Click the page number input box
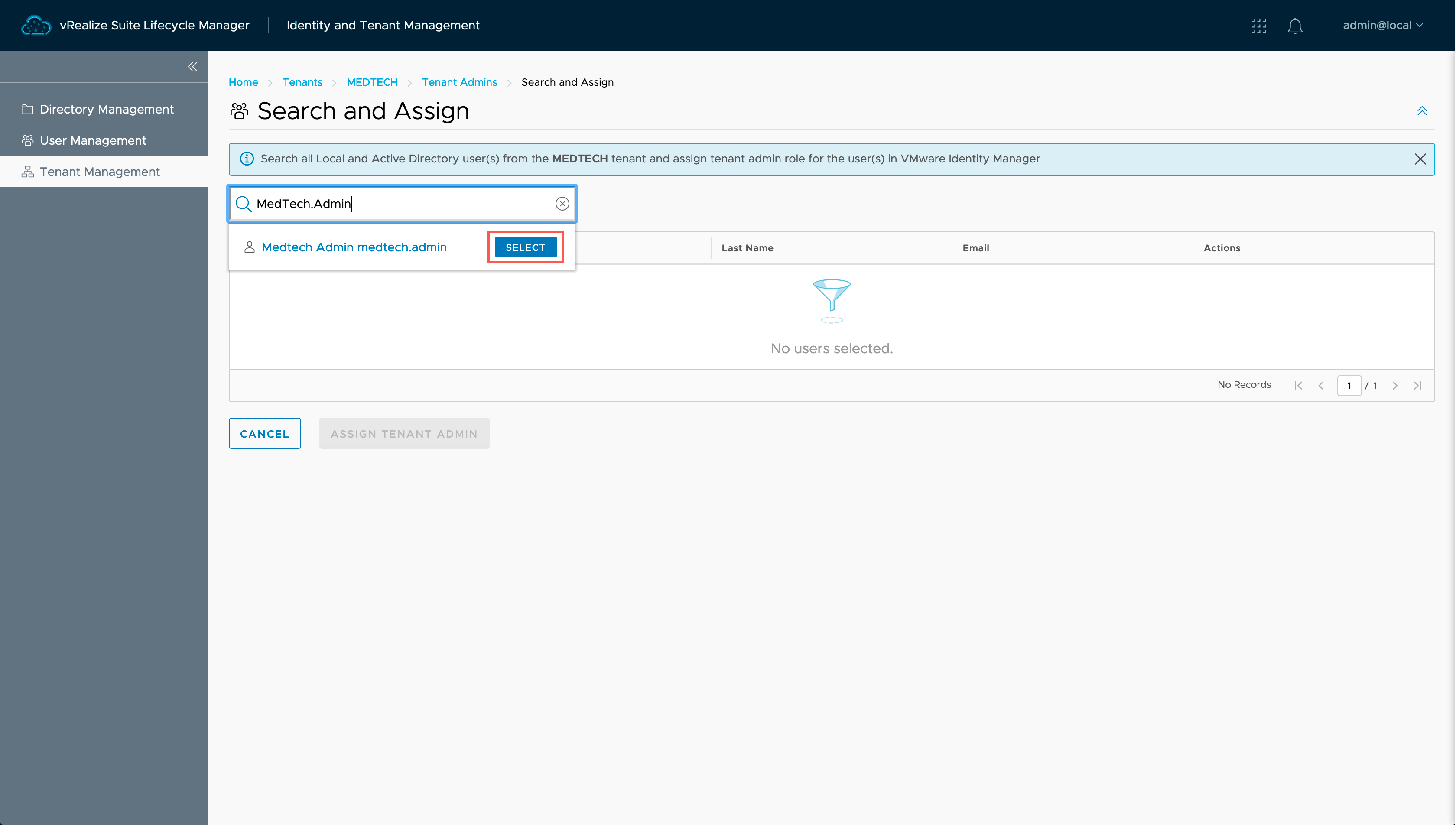Screen dimensions: 1456x825 pyautogui.click(x=1349, y=385)
